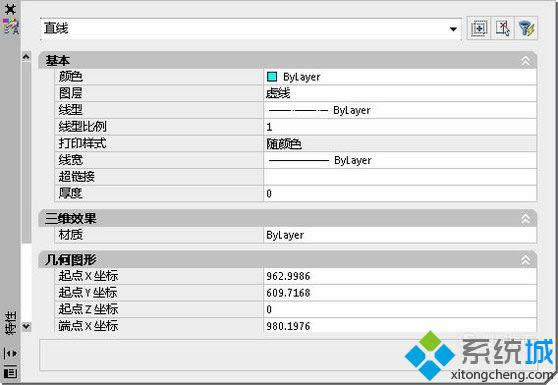Toggle the PICKADD value button

(479, 28)
